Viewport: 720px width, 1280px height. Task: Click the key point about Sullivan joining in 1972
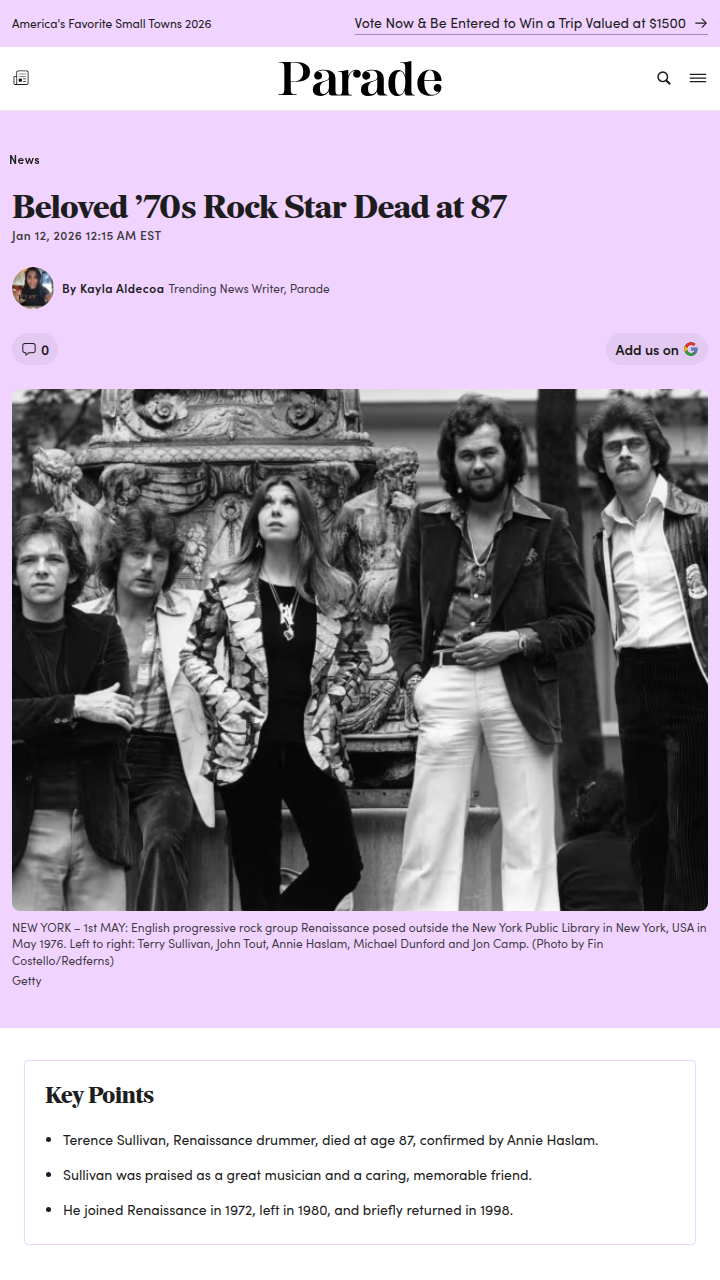click(x=288, y=1210)
